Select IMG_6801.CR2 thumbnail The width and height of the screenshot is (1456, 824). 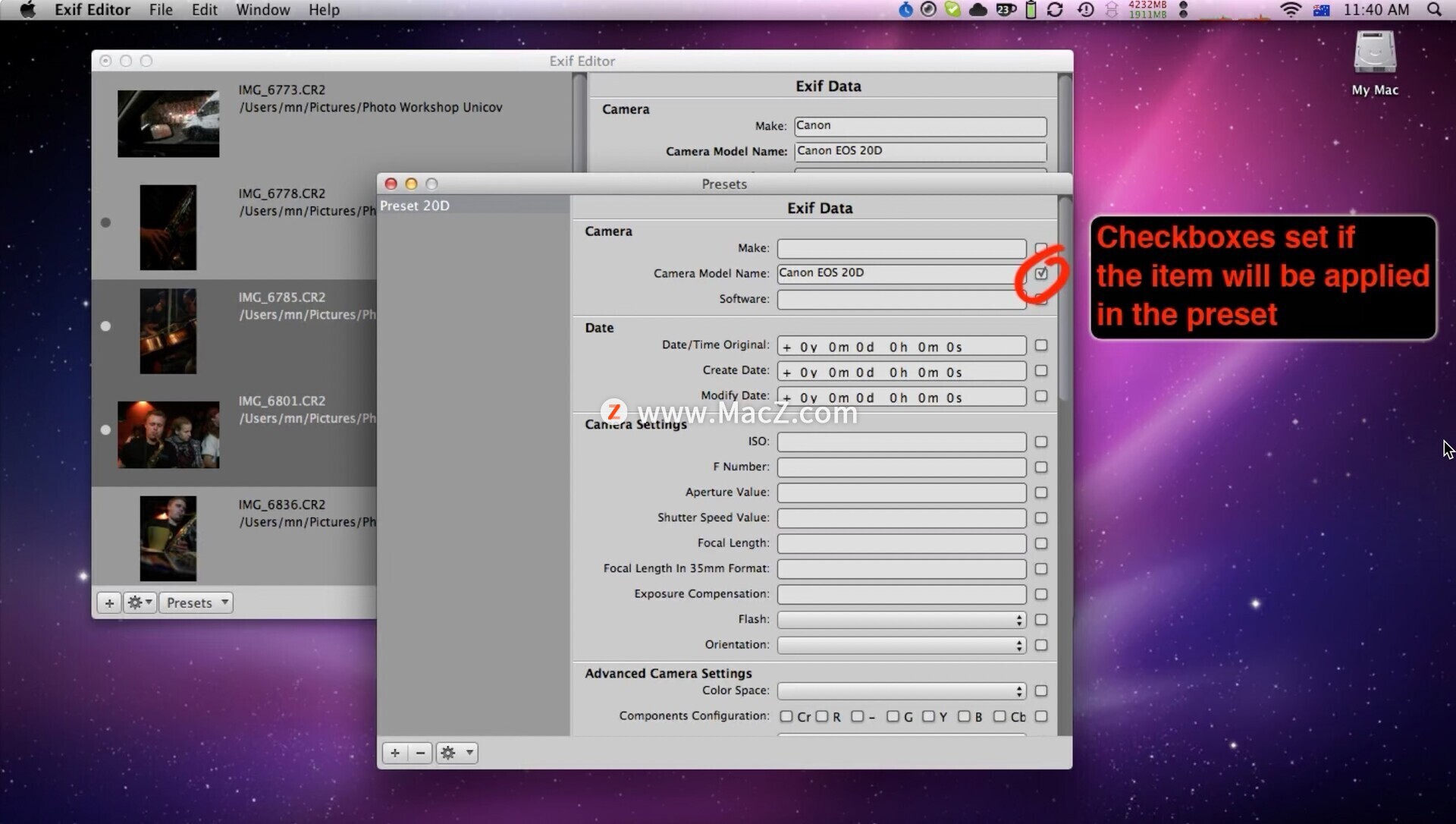pos(168,435)
